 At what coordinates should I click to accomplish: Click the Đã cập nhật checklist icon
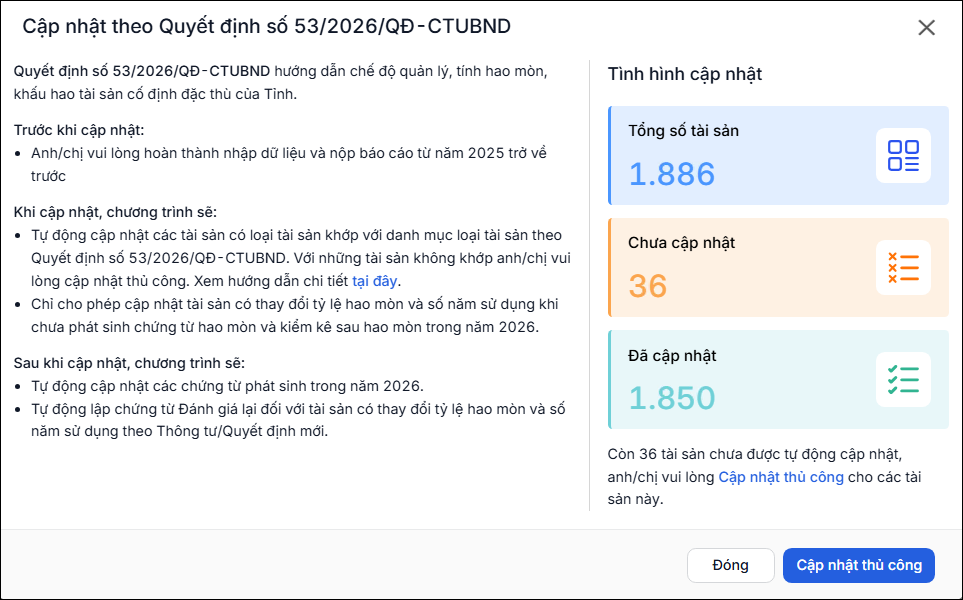[x=903, y=380]
